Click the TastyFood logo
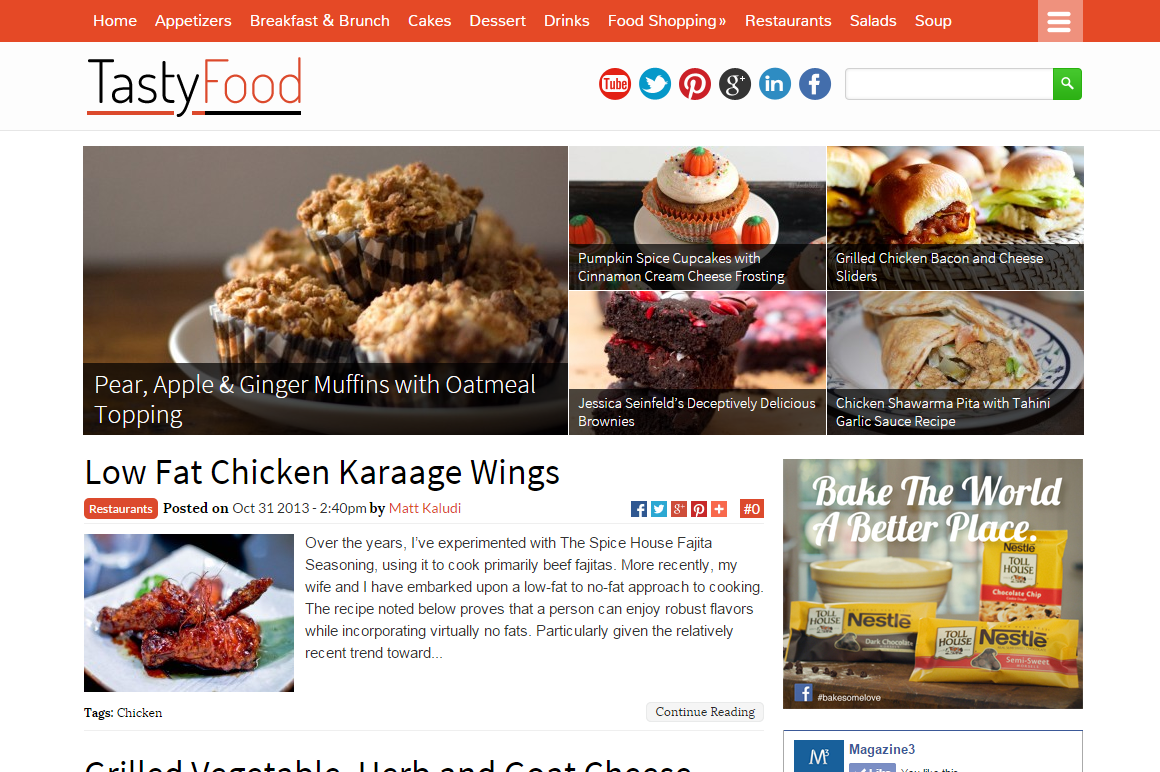 point(195,86)
